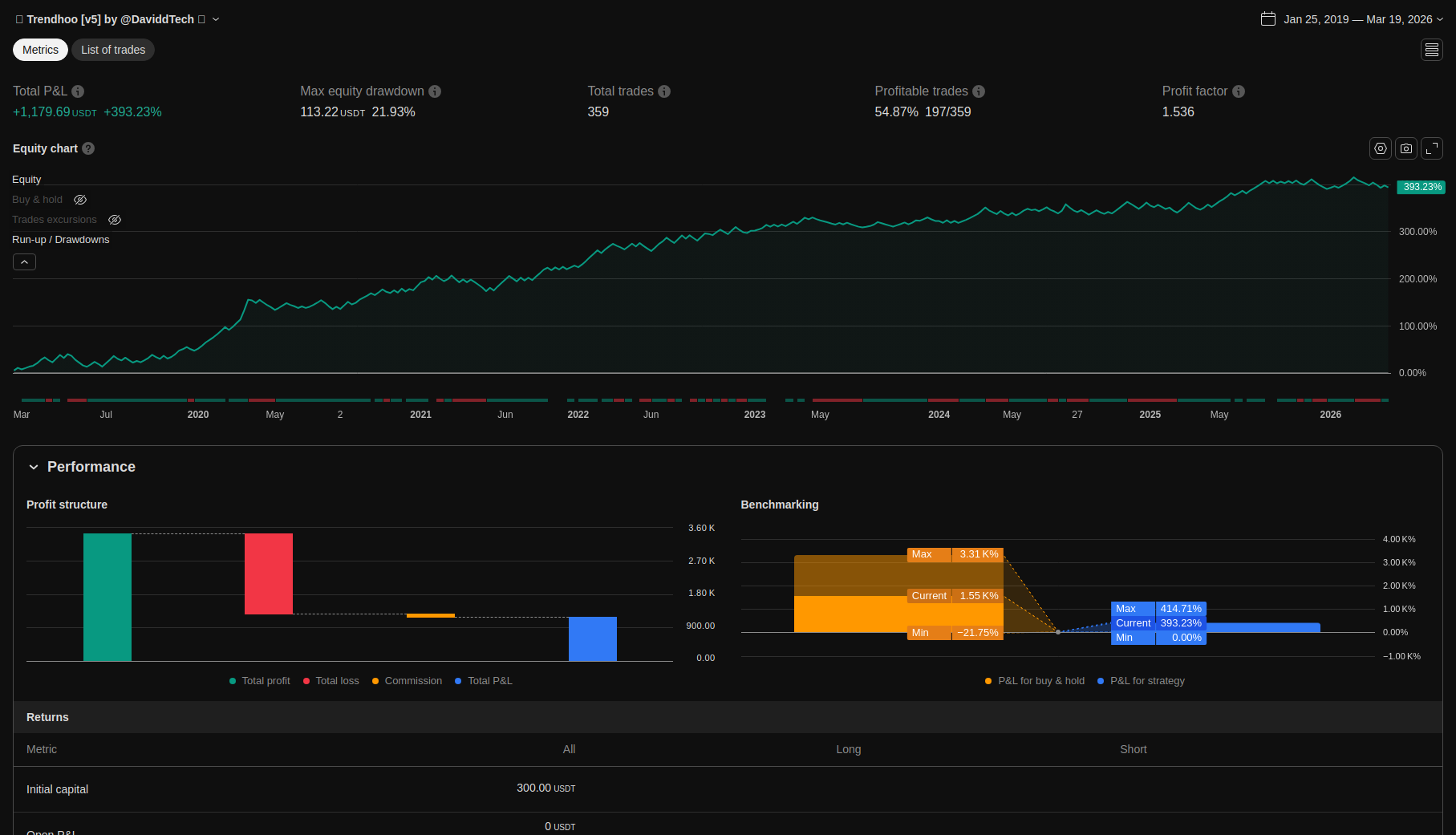Open the Equity chart help icon

[x=88, y=148]
